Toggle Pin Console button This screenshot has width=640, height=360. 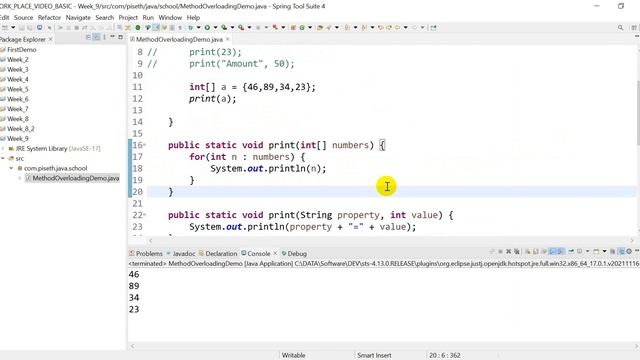point(571,251)
